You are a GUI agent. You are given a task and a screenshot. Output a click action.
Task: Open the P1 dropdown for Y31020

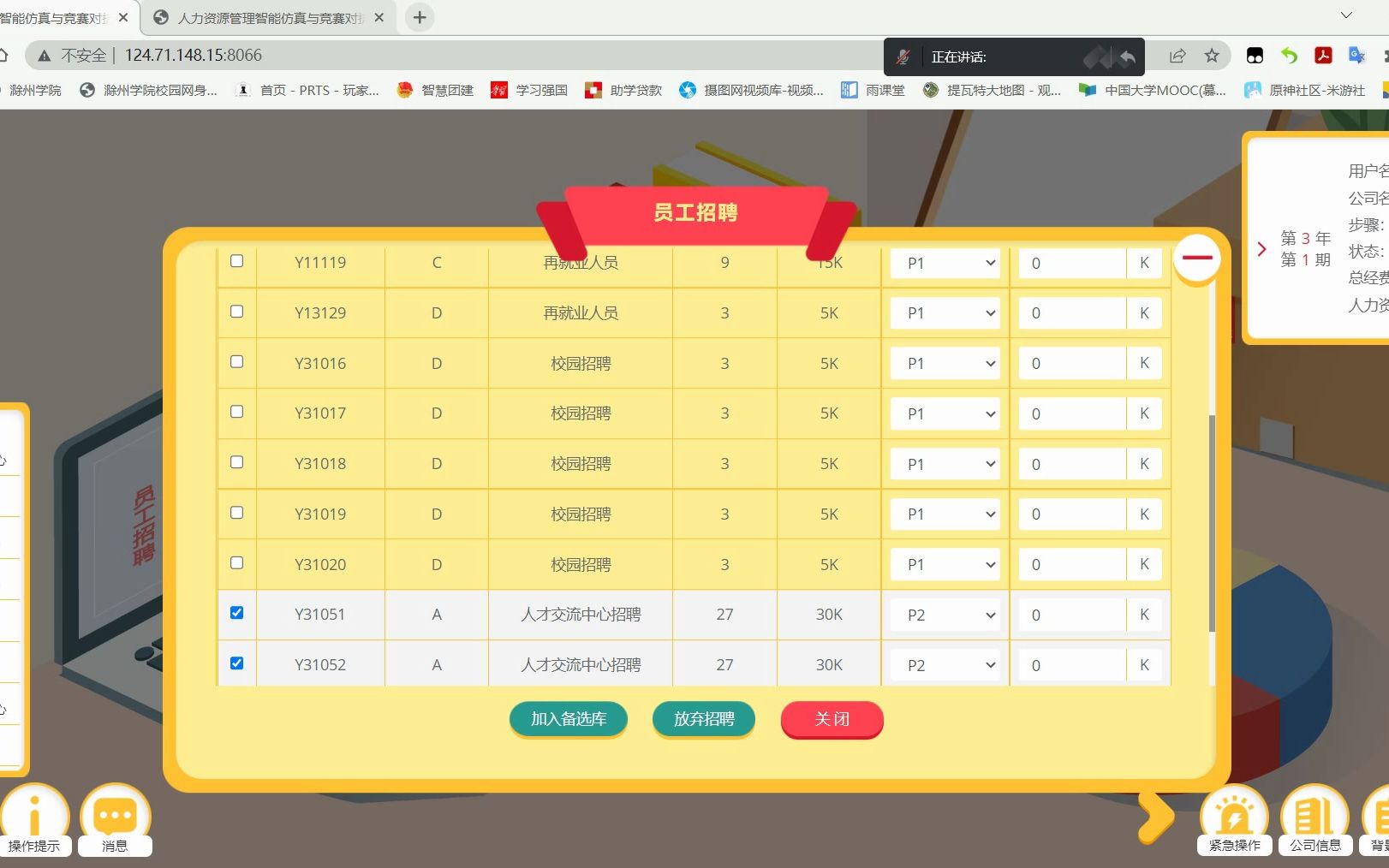pyautogui.click(x=945, y=565)
